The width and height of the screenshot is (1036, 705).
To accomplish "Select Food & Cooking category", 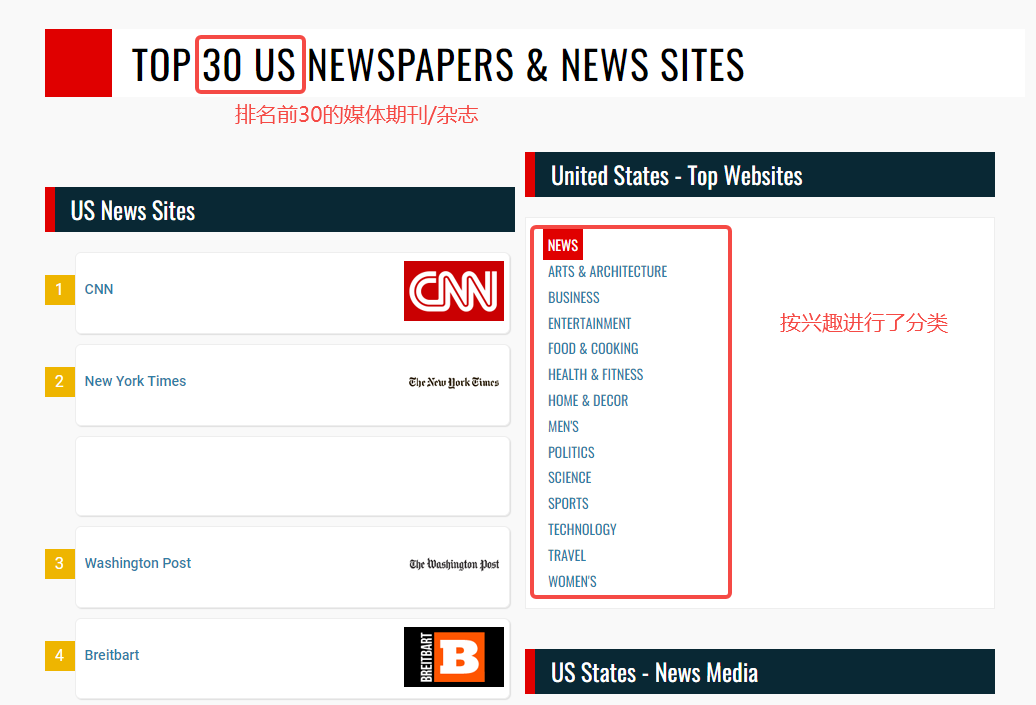I will pyautogui.click(x=593, y=349).
